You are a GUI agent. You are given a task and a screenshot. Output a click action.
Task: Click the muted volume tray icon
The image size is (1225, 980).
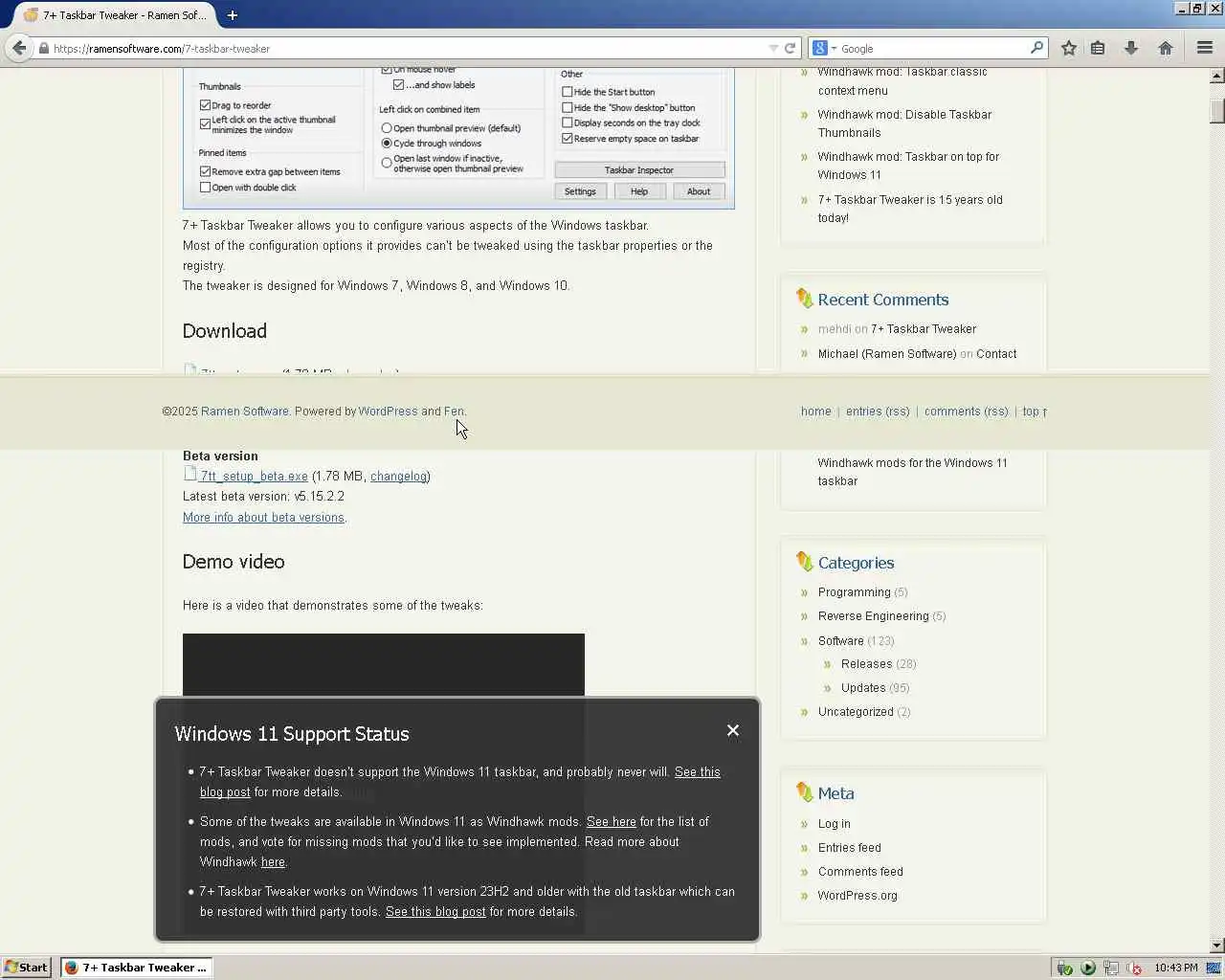click(x=1134, y=968)
